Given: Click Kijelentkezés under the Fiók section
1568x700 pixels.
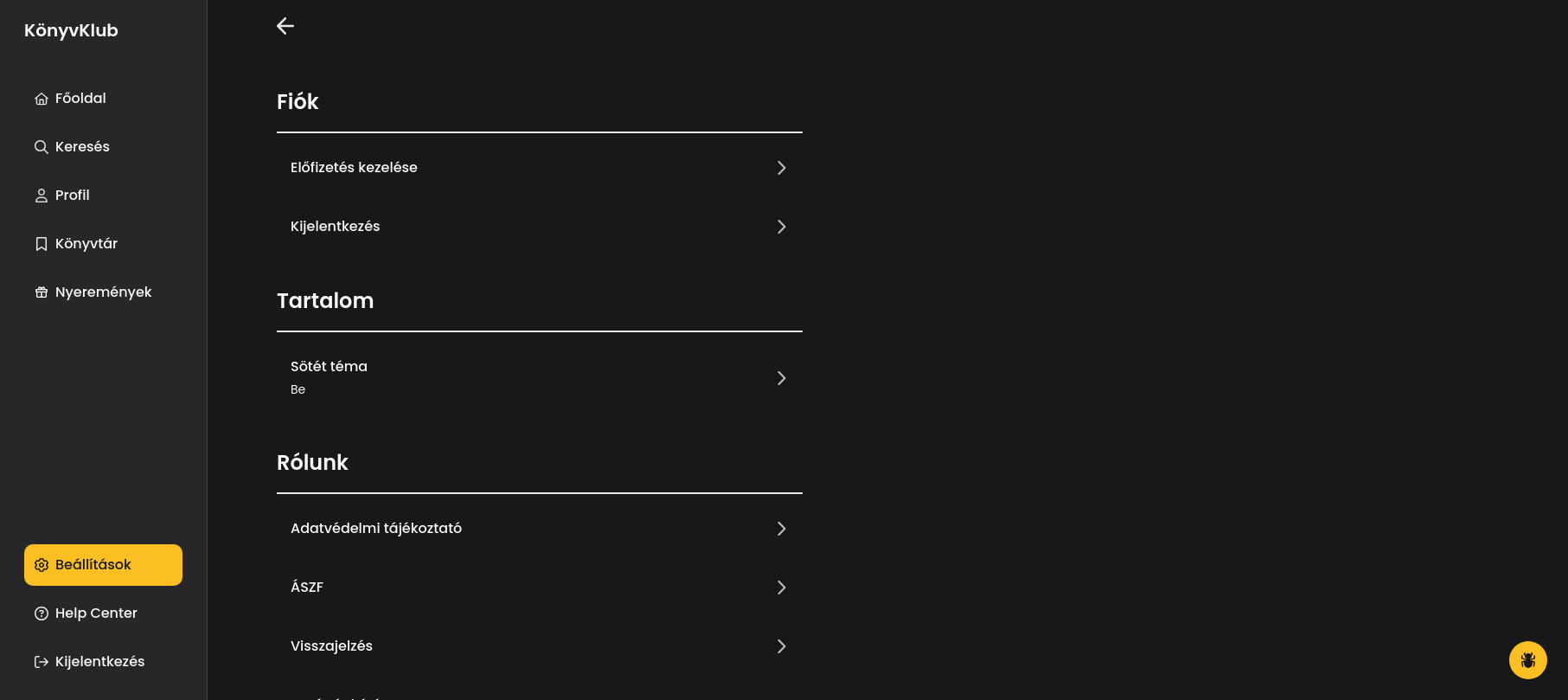Looking at the screenshot, I should (336, 227).
